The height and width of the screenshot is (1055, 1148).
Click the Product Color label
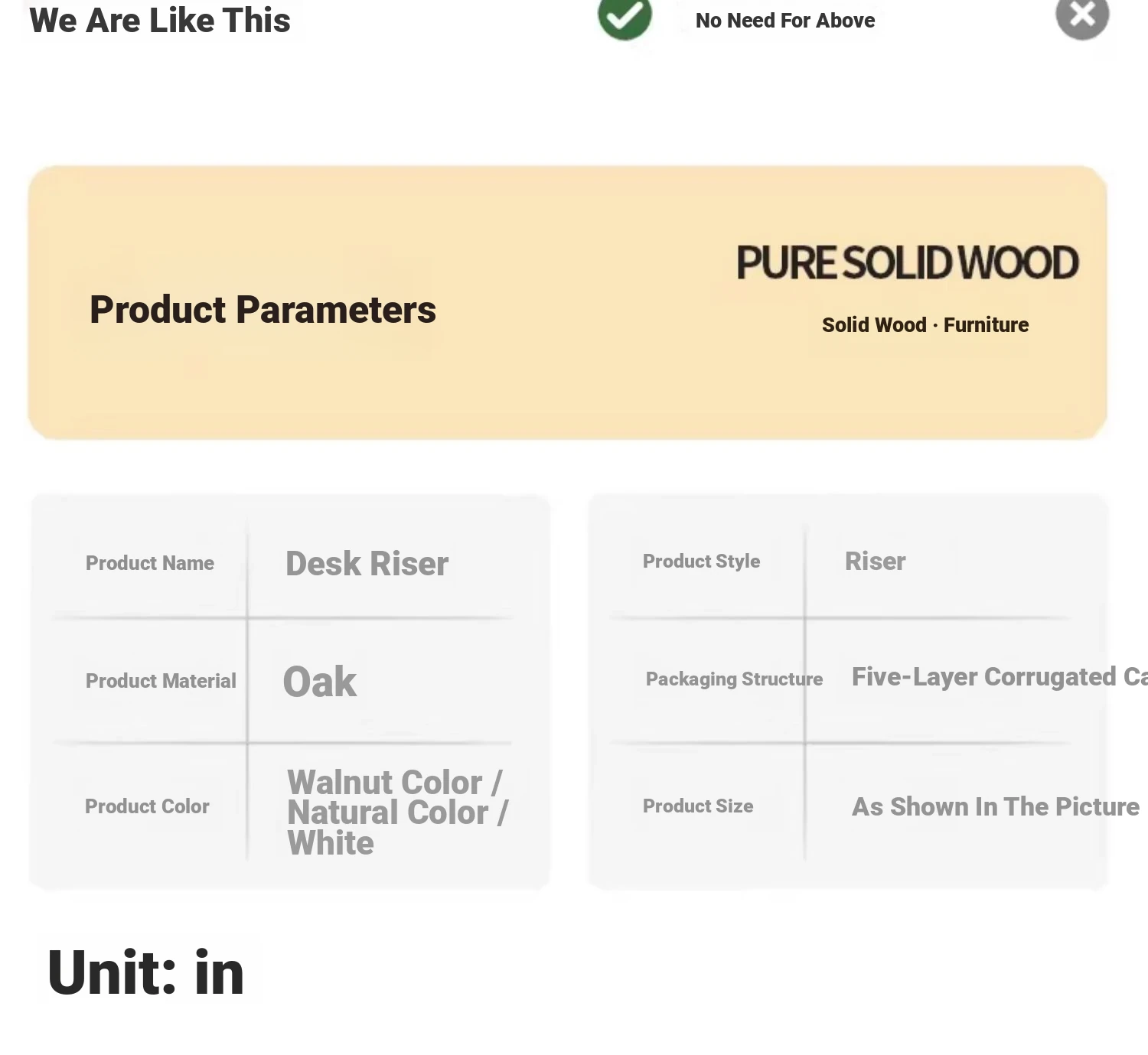click(x=147, y=806)
